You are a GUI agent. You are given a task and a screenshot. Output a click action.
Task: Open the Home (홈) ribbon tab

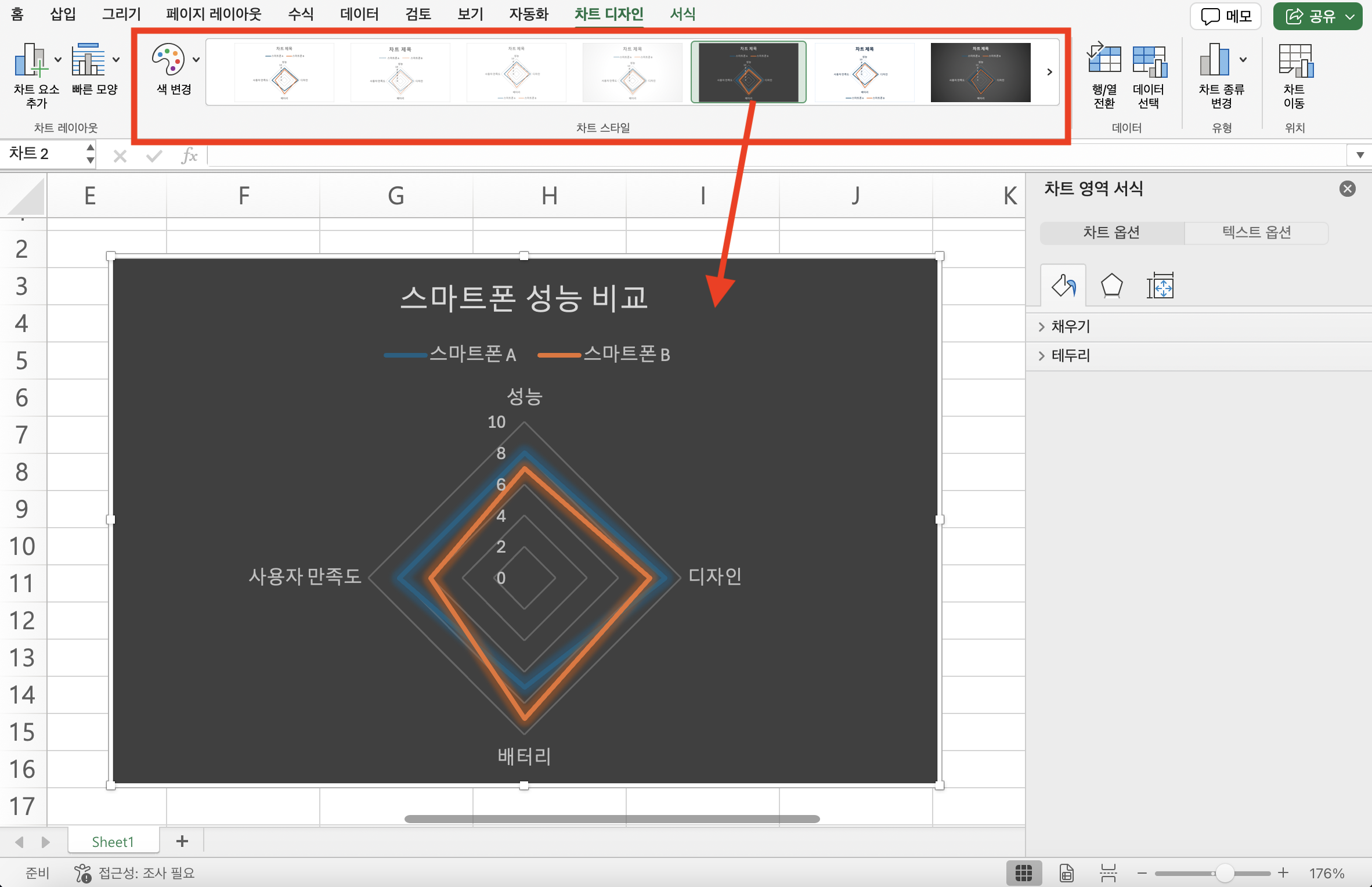[17, 14]
